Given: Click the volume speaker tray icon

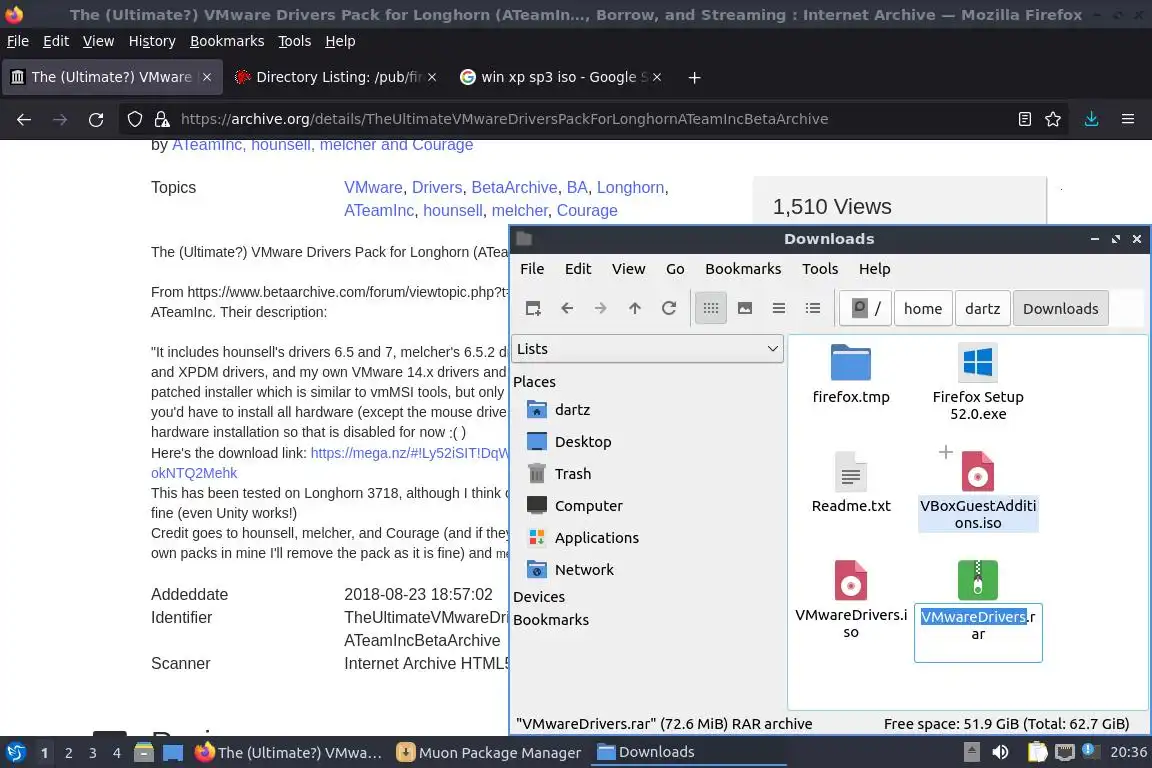Looking at the screenshot, I should (1000, 752).
